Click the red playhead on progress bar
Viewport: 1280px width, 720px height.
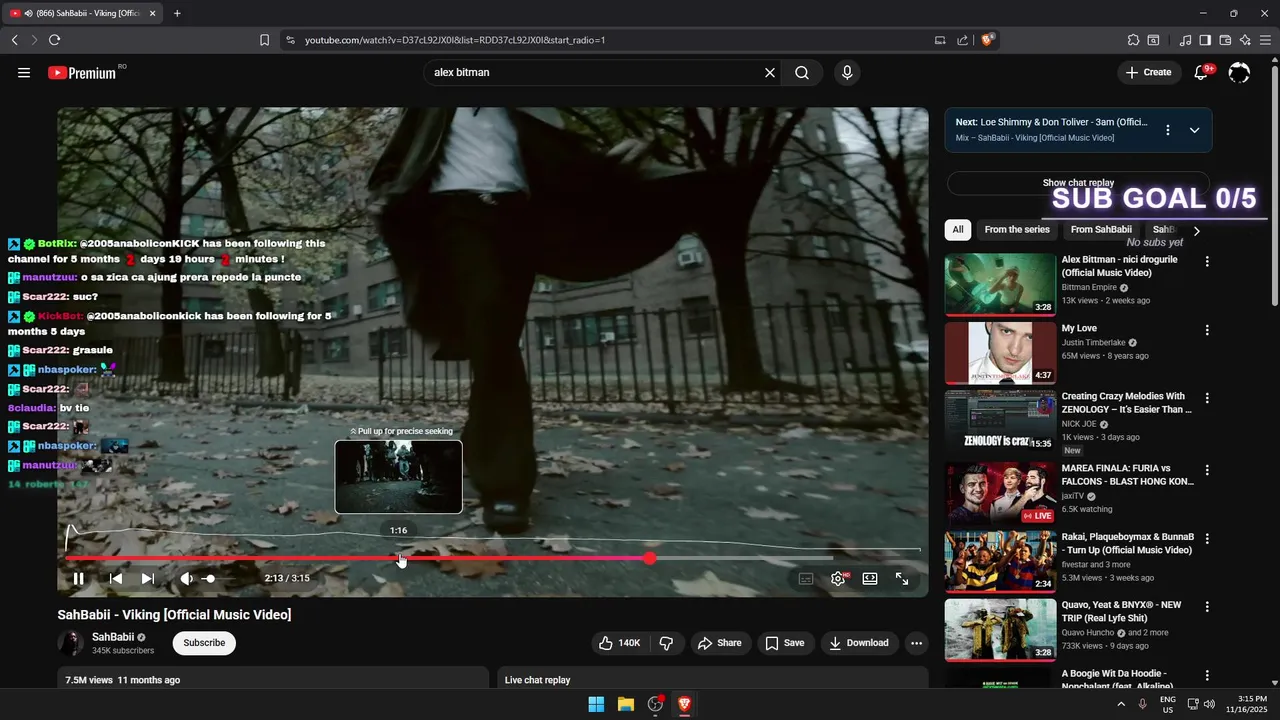(650, 558)
